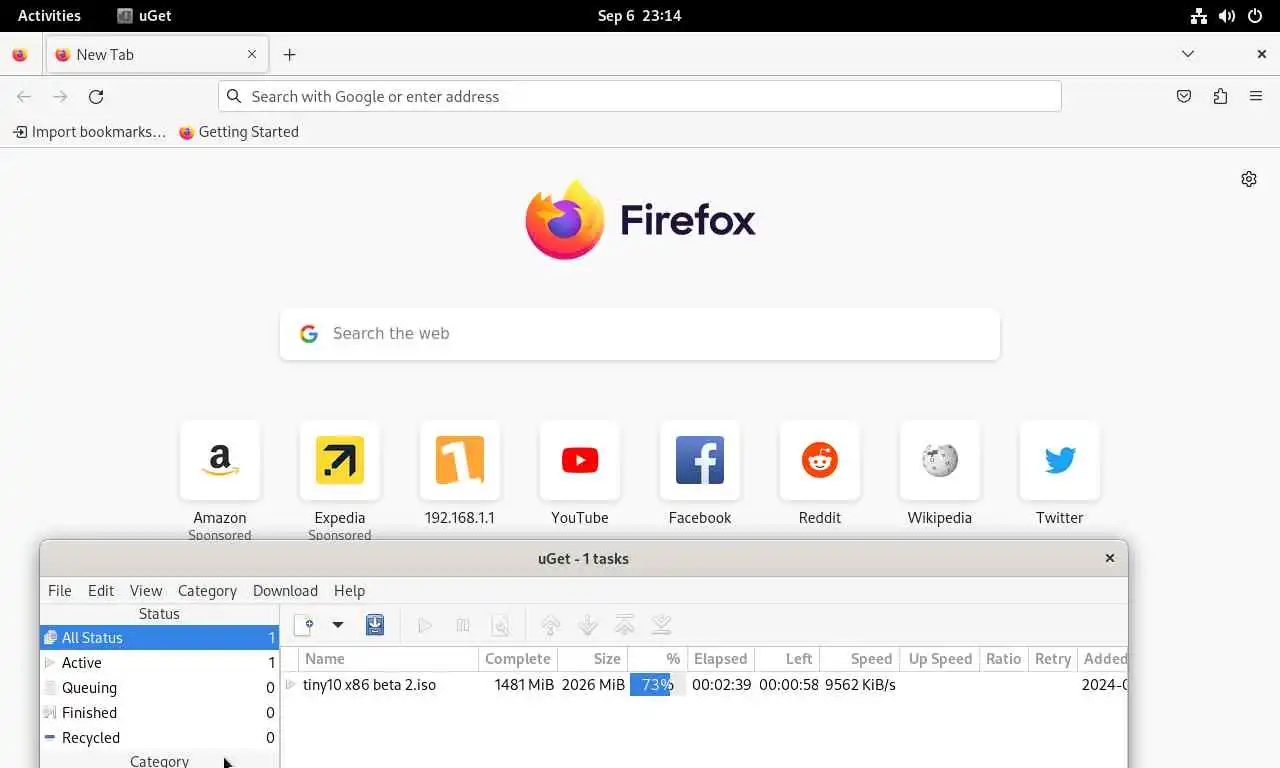
Task: Go forward with the Firefox forward arrow
Action: pos(60,96)
